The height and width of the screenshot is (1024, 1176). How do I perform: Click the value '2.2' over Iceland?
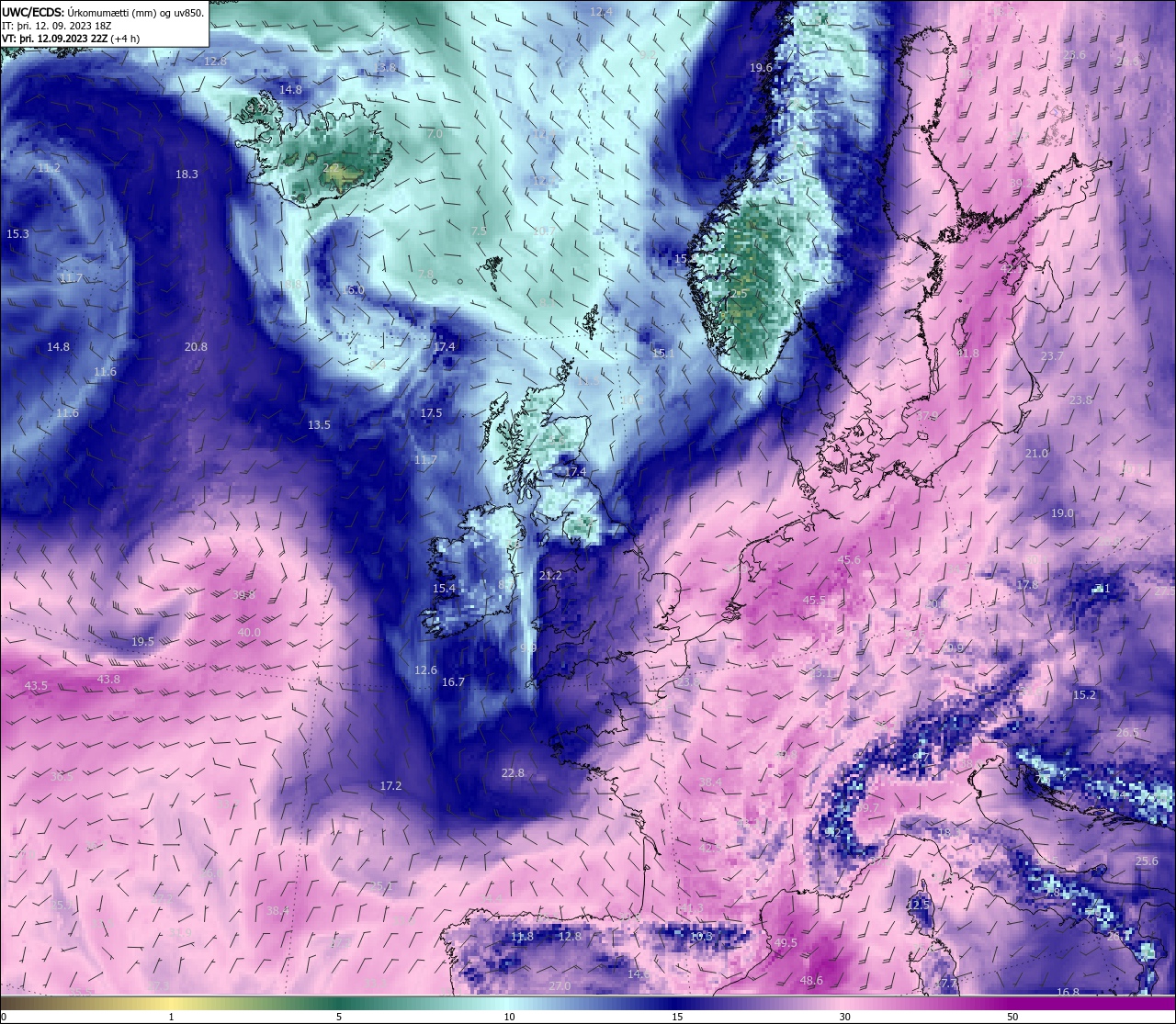pos(332,167)
